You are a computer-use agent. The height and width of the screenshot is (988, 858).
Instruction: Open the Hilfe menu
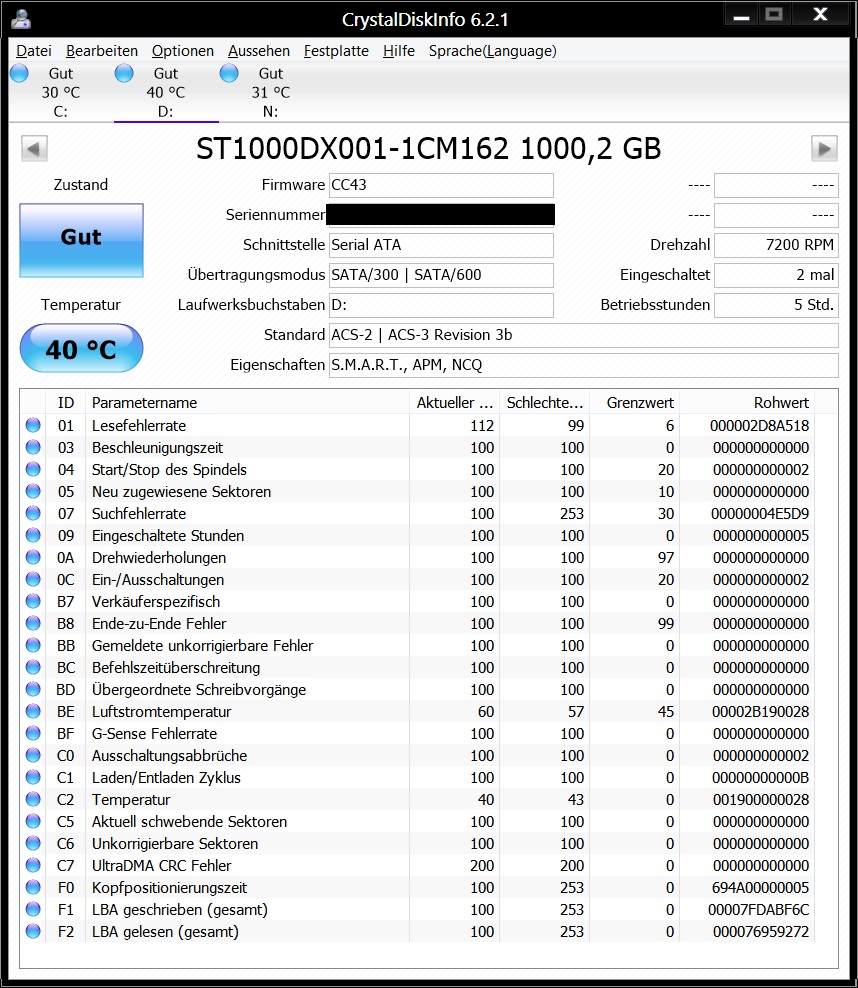[x=399, y=51]
